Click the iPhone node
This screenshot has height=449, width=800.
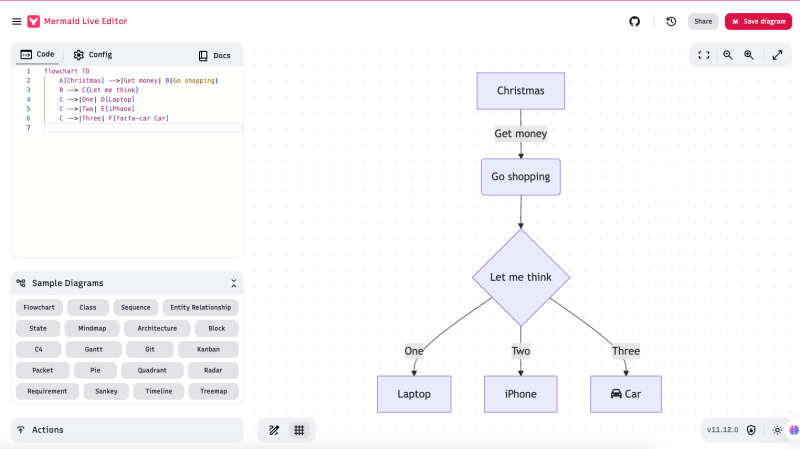pyautogui.click(x=520, y=394)
